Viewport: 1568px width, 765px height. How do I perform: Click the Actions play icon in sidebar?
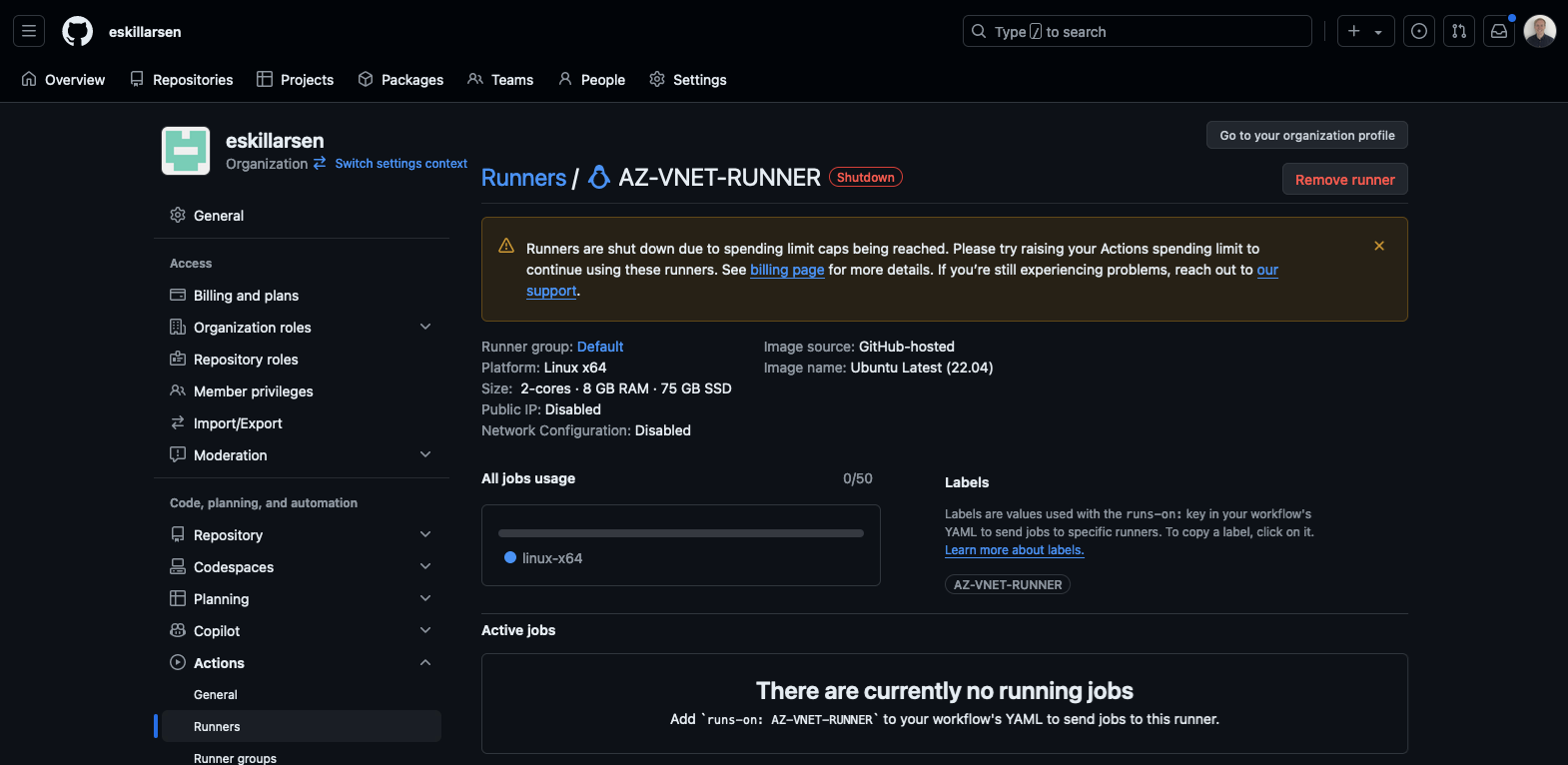click(x=178, y=662)
